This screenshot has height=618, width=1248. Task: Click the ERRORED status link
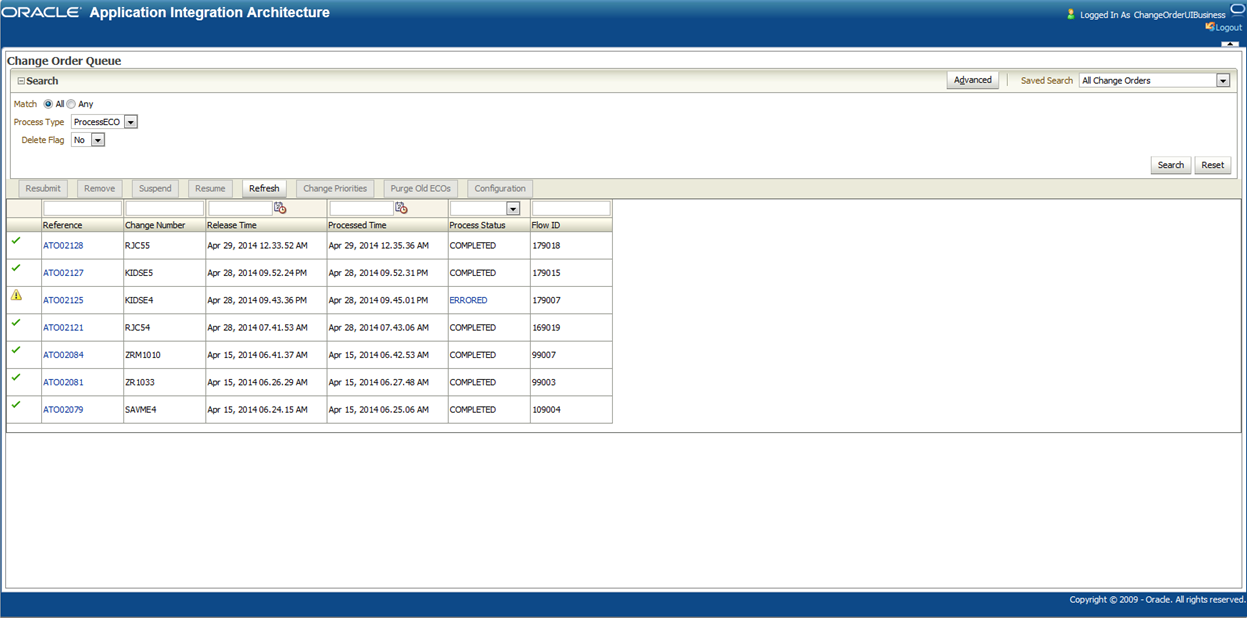click(468, 300)
